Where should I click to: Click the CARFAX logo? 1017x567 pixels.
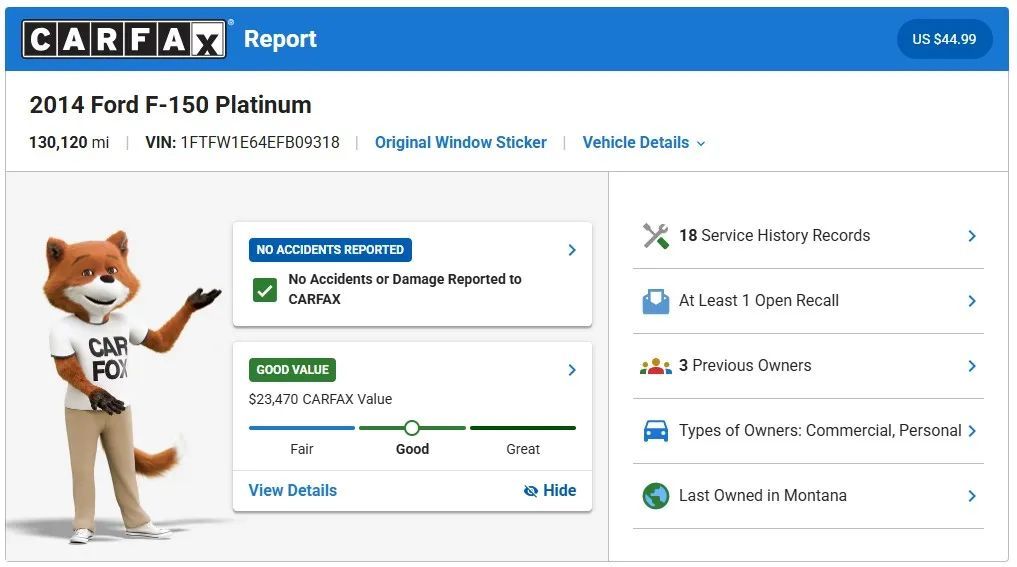124,39
